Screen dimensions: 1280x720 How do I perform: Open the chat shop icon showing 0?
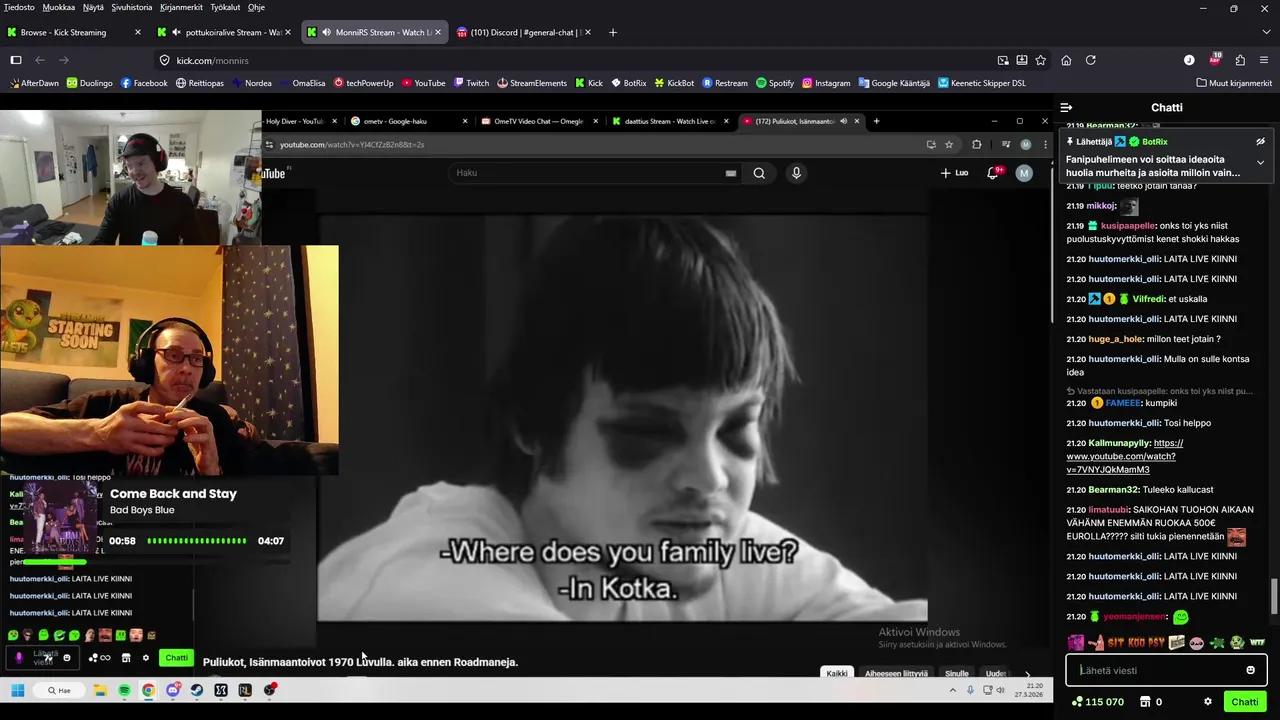(1149, 702)
